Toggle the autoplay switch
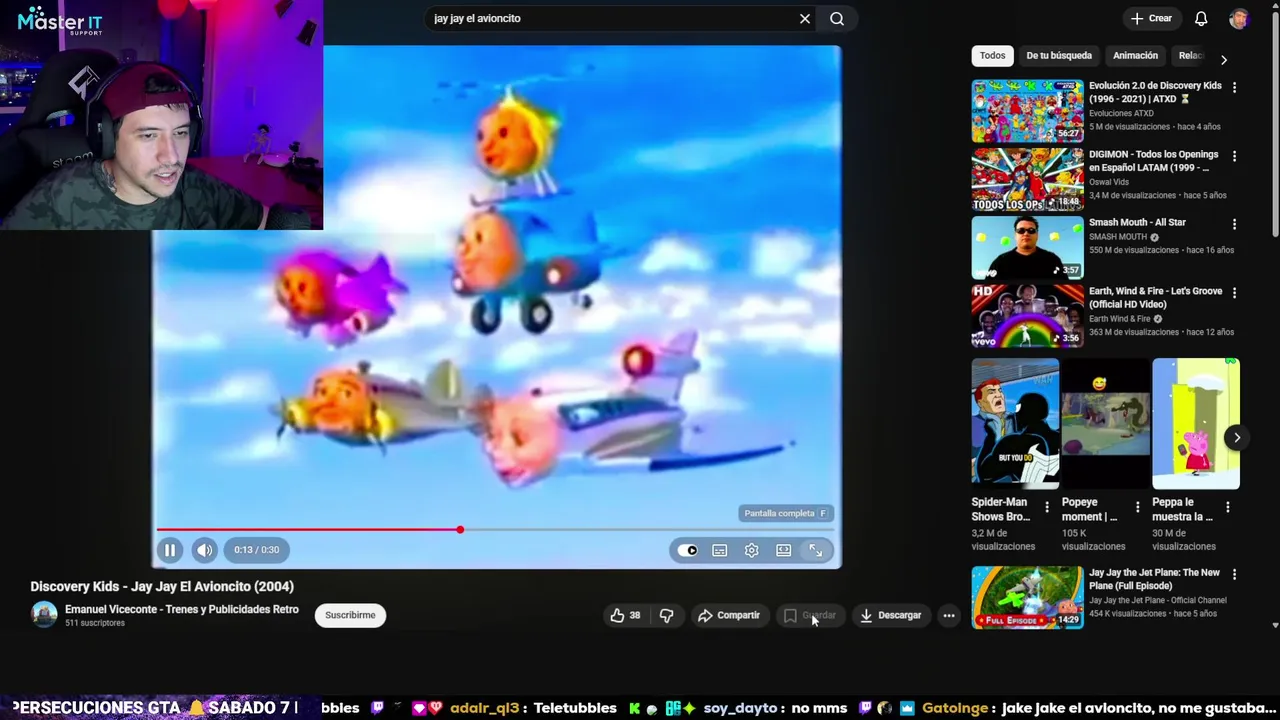 [x=688, y=550]
